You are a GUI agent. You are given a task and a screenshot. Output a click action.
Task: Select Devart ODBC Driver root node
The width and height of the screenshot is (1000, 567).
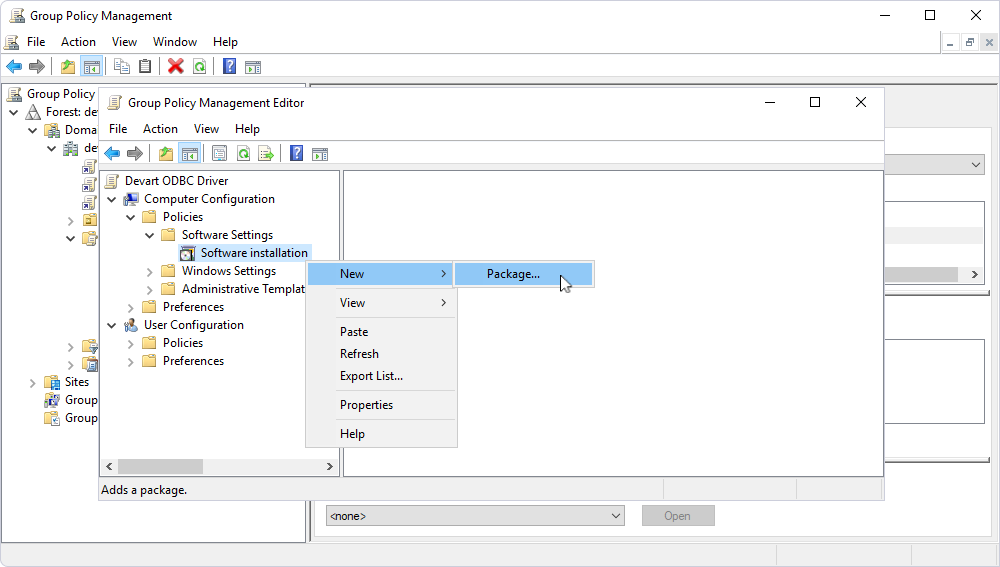pos(176,181)
